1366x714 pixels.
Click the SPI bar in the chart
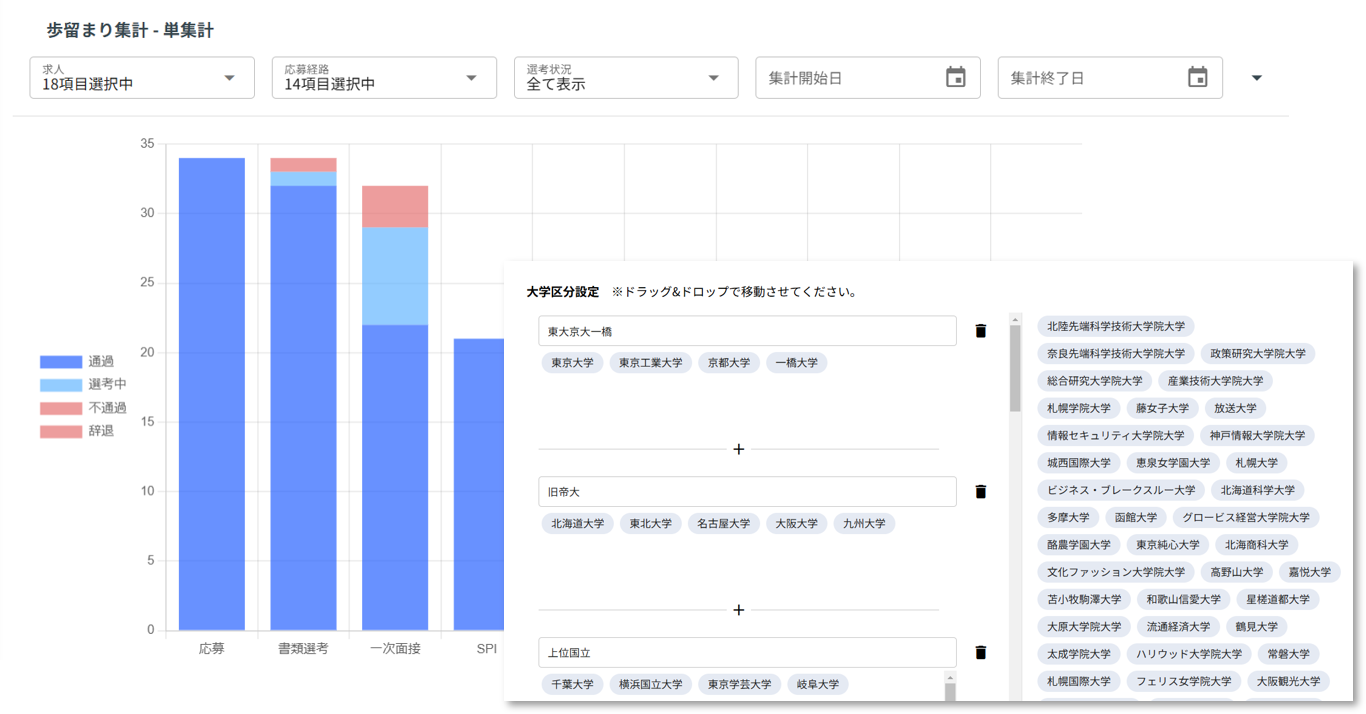(478, 484)
